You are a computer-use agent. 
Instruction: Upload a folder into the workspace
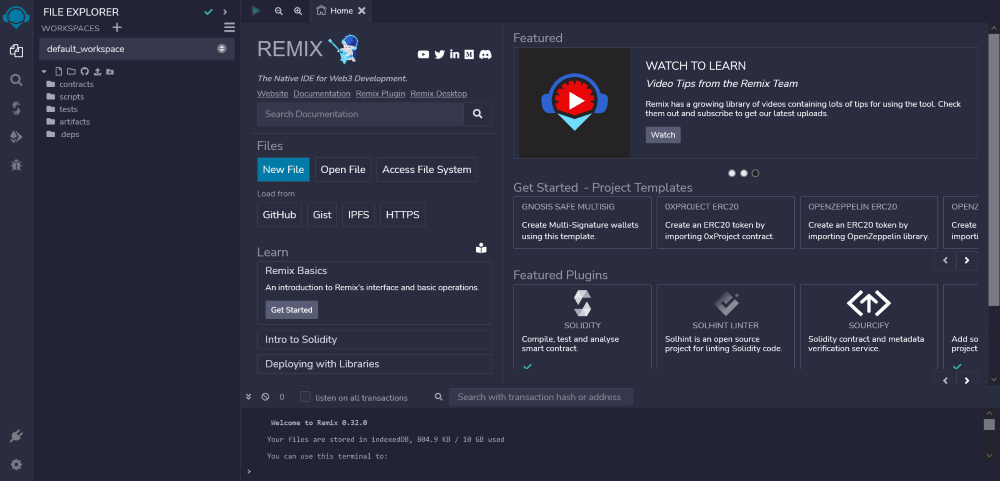coord(110,71)
